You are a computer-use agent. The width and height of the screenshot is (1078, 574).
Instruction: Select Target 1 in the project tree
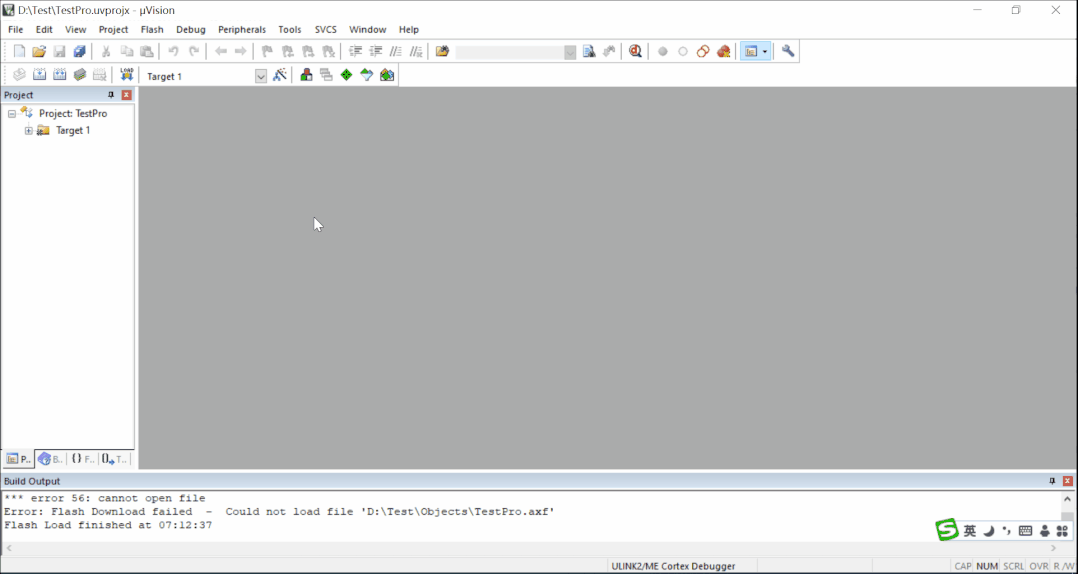coord(73,131)
